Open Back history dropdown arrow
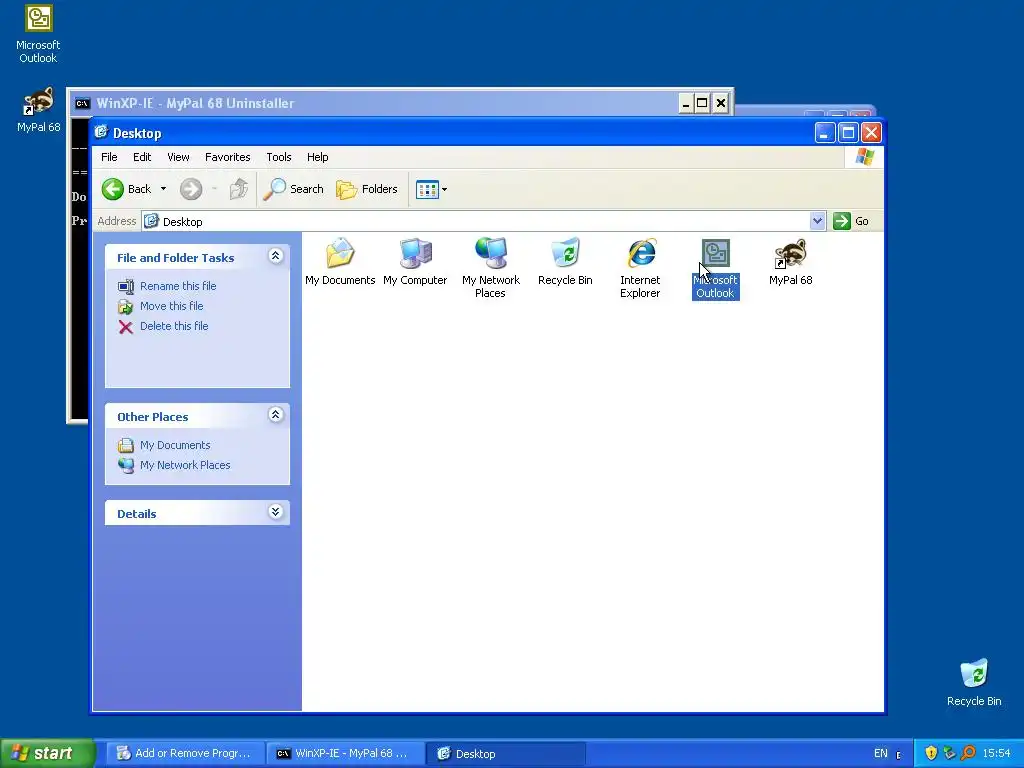 click(x=163, y=189)
